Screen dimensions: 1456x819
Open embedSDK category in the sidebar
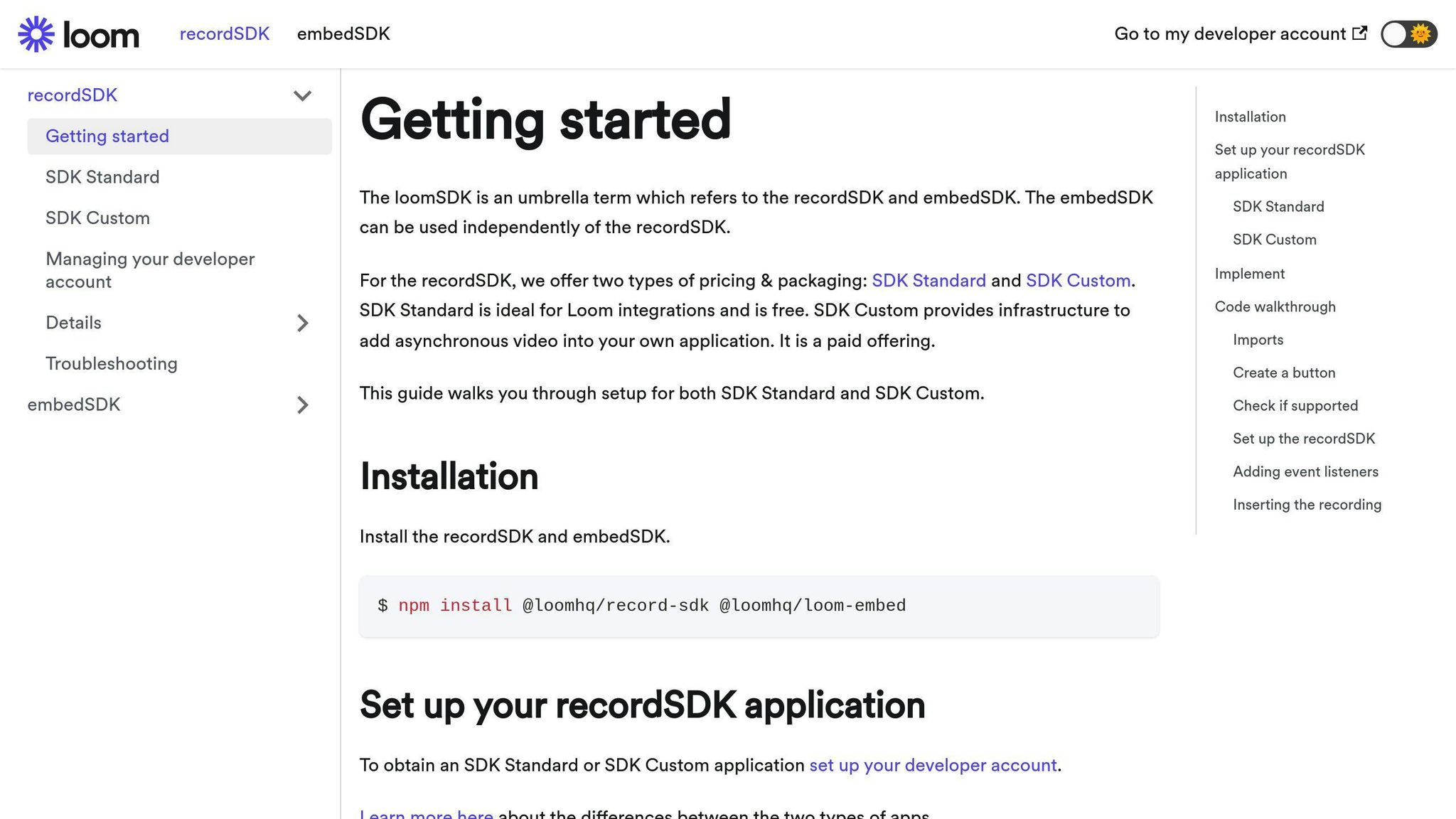click(74, 405)
